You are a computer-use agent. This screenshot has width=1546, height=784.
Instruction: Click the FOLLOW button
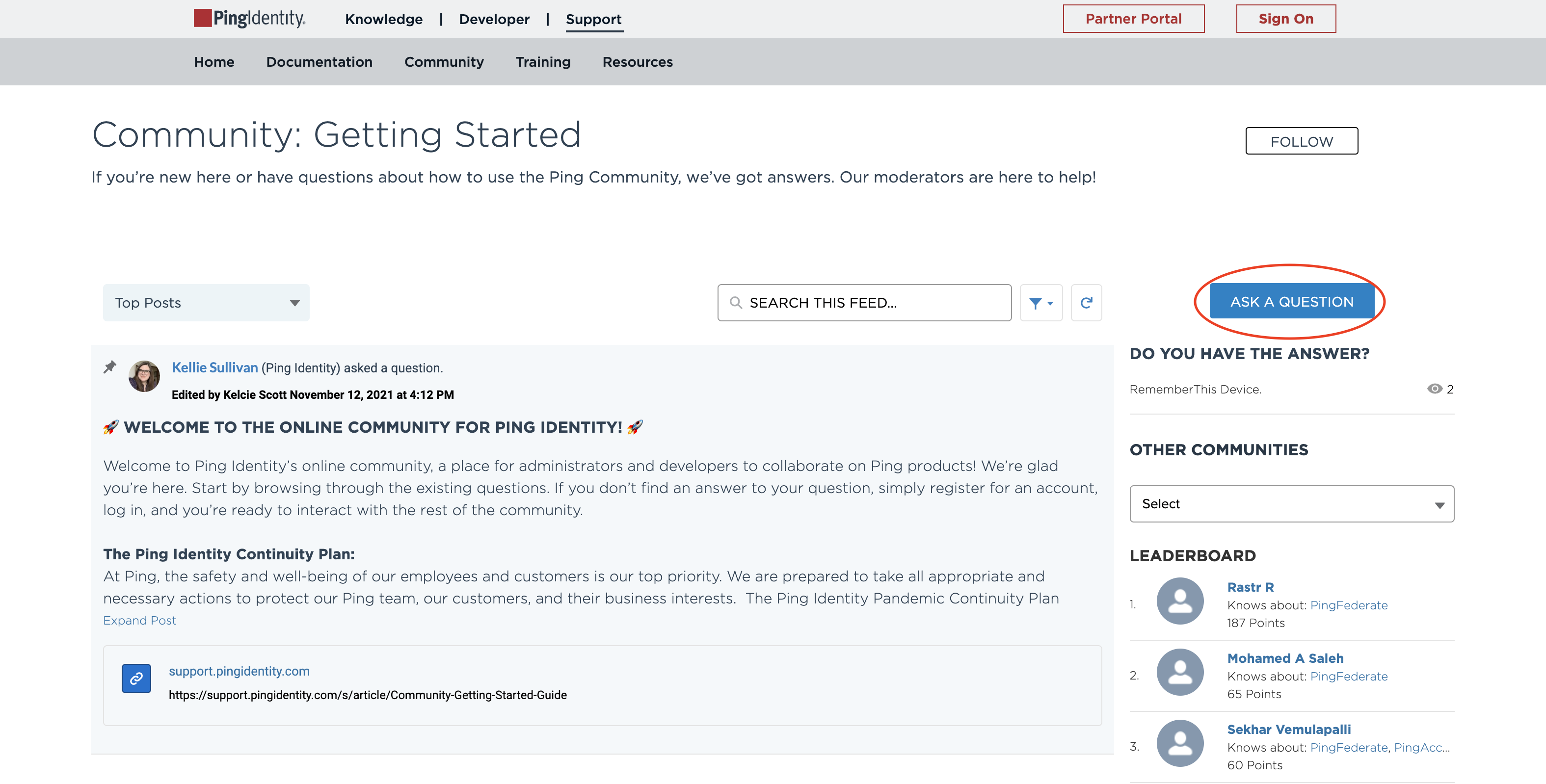(1301, 141)
